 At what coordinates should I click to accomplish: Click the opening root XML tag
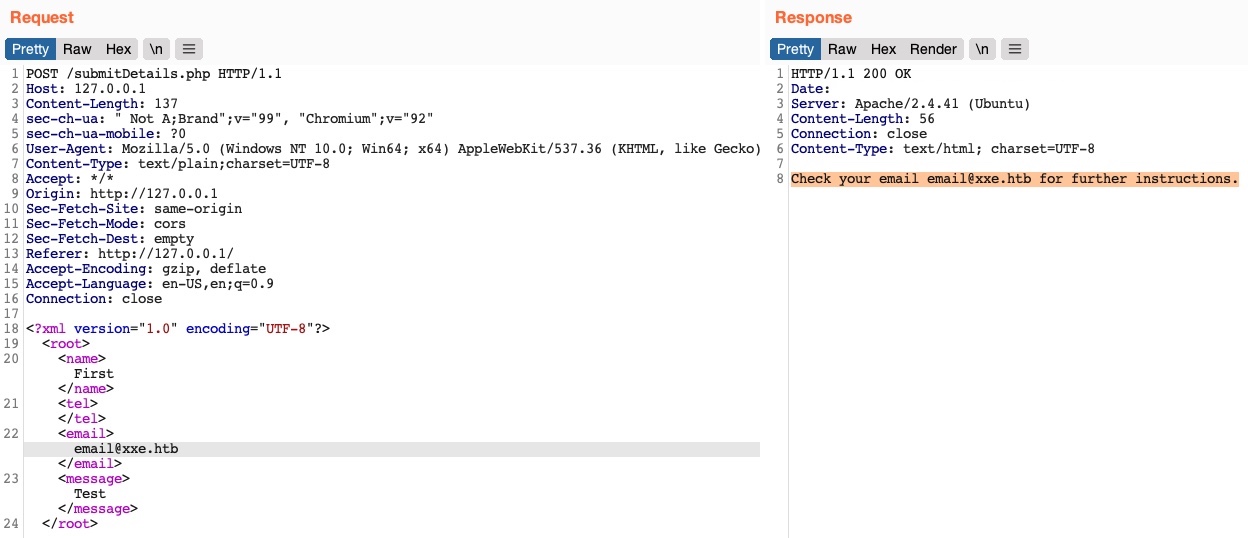coord(66,344)
